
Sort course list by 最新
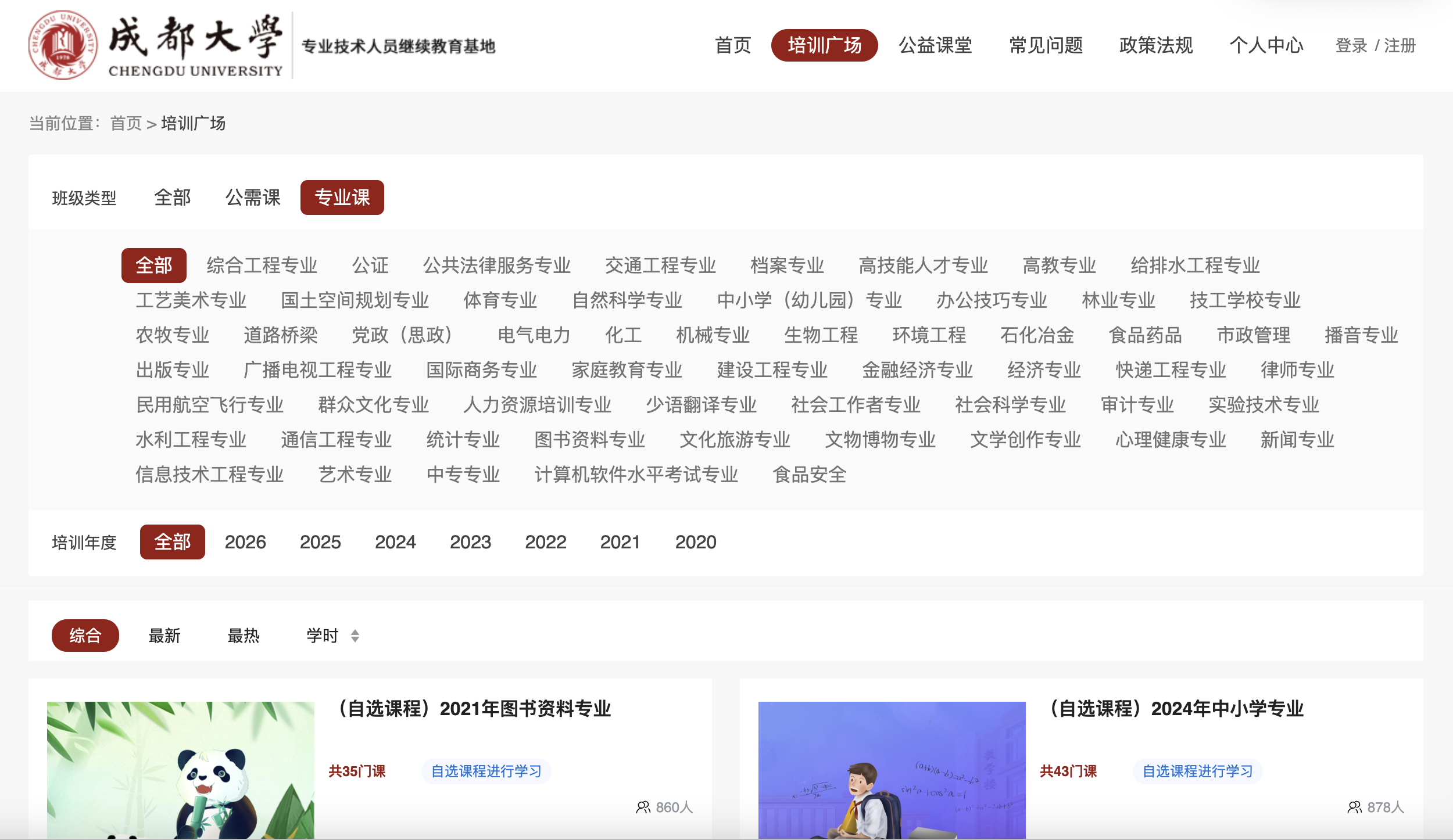point(164,636)
